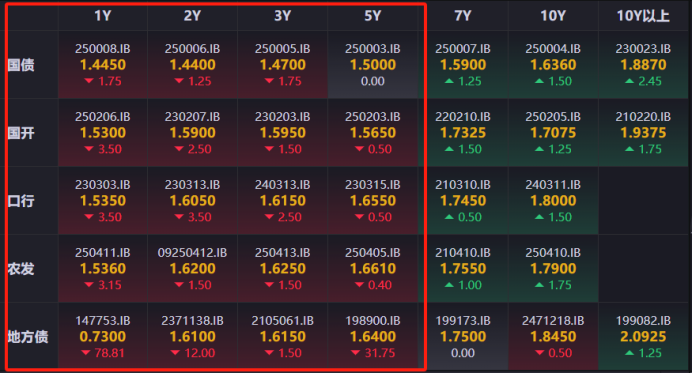This screenshot has width=693, height=374.
Task: Select the 1Y column header
Action: tap(103, 16)
